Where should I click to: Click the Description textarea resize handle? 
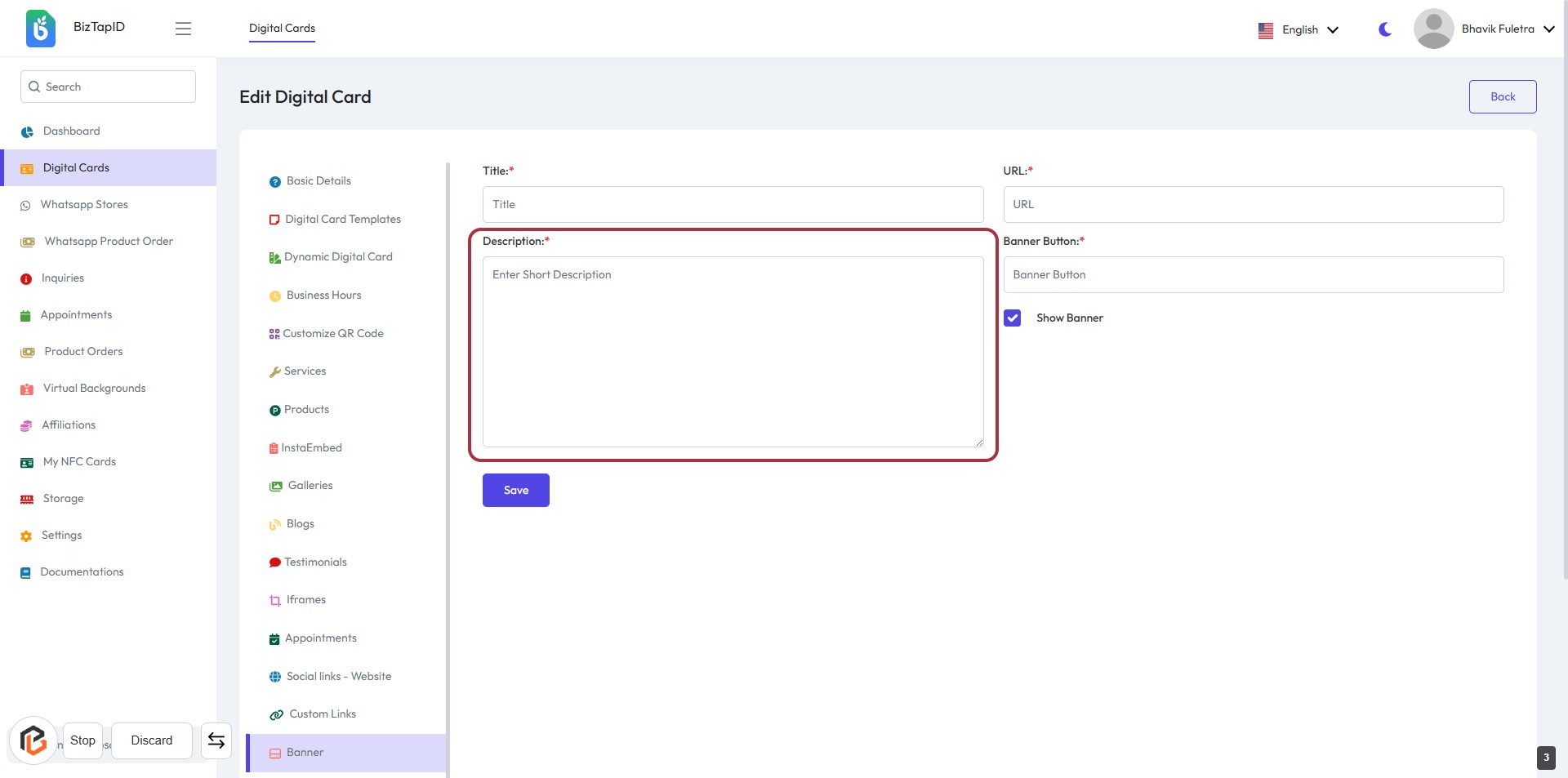click(x=978, y=442)
